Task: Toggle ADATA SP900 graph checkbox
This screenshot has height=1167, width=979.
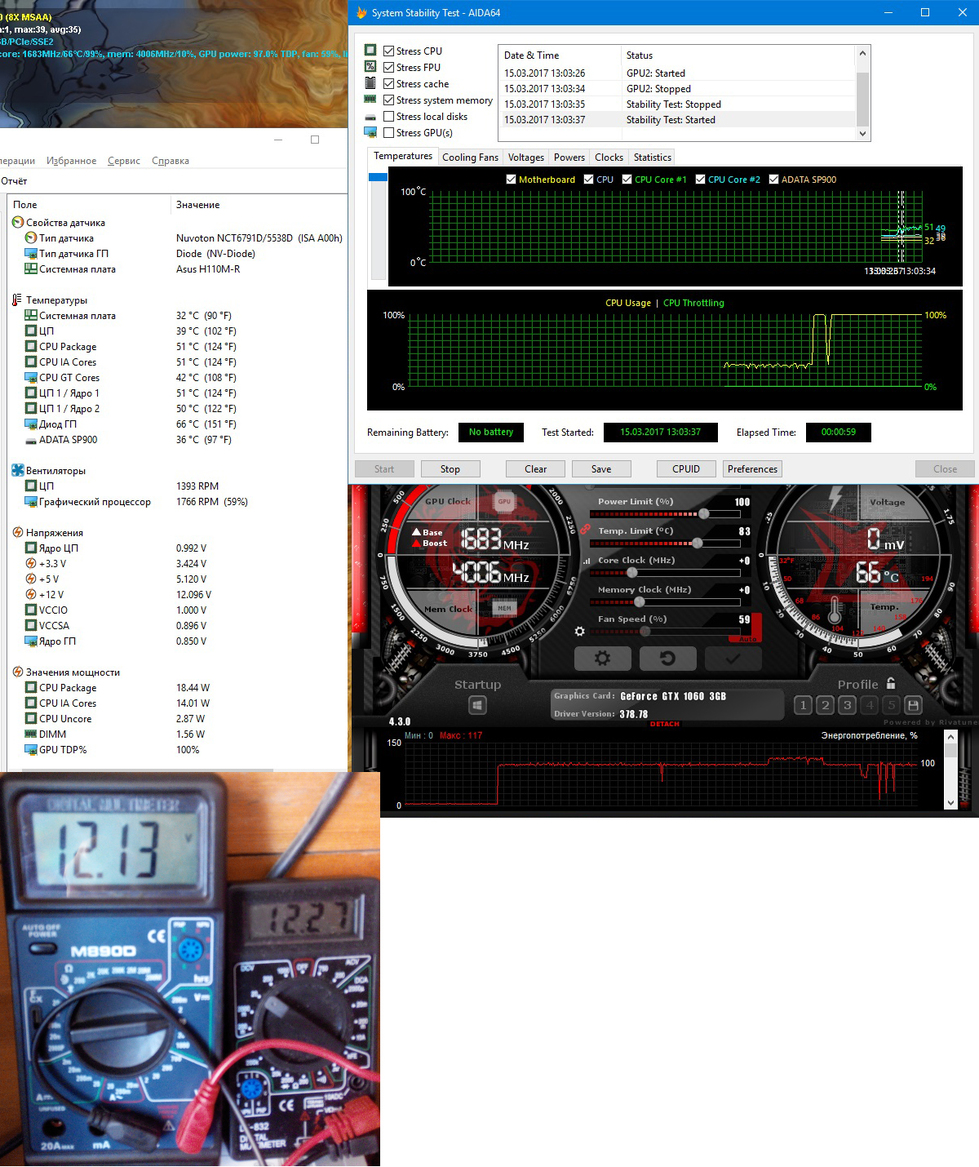Action: 774,179
